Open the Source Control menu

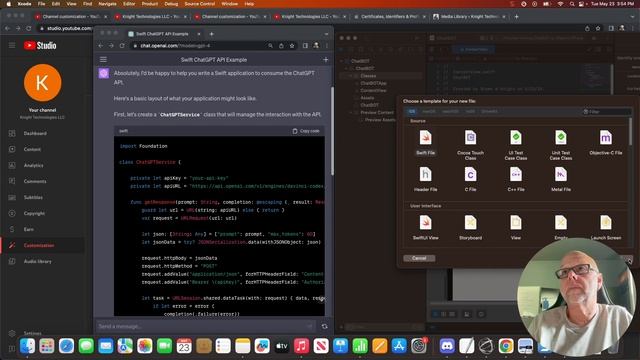pos(200,4)
